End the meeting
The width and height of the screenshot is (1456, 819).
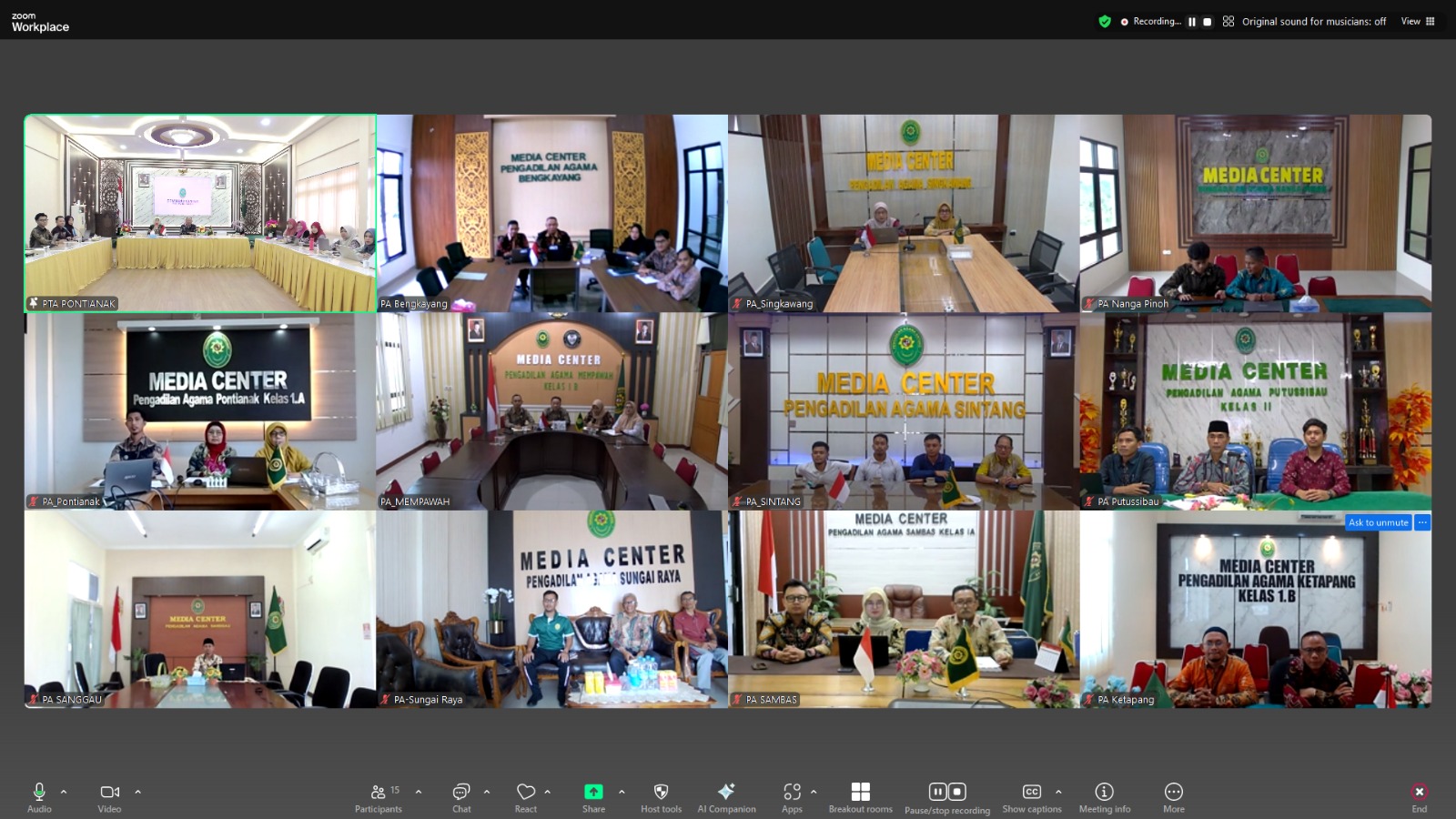coord(1419,796)
